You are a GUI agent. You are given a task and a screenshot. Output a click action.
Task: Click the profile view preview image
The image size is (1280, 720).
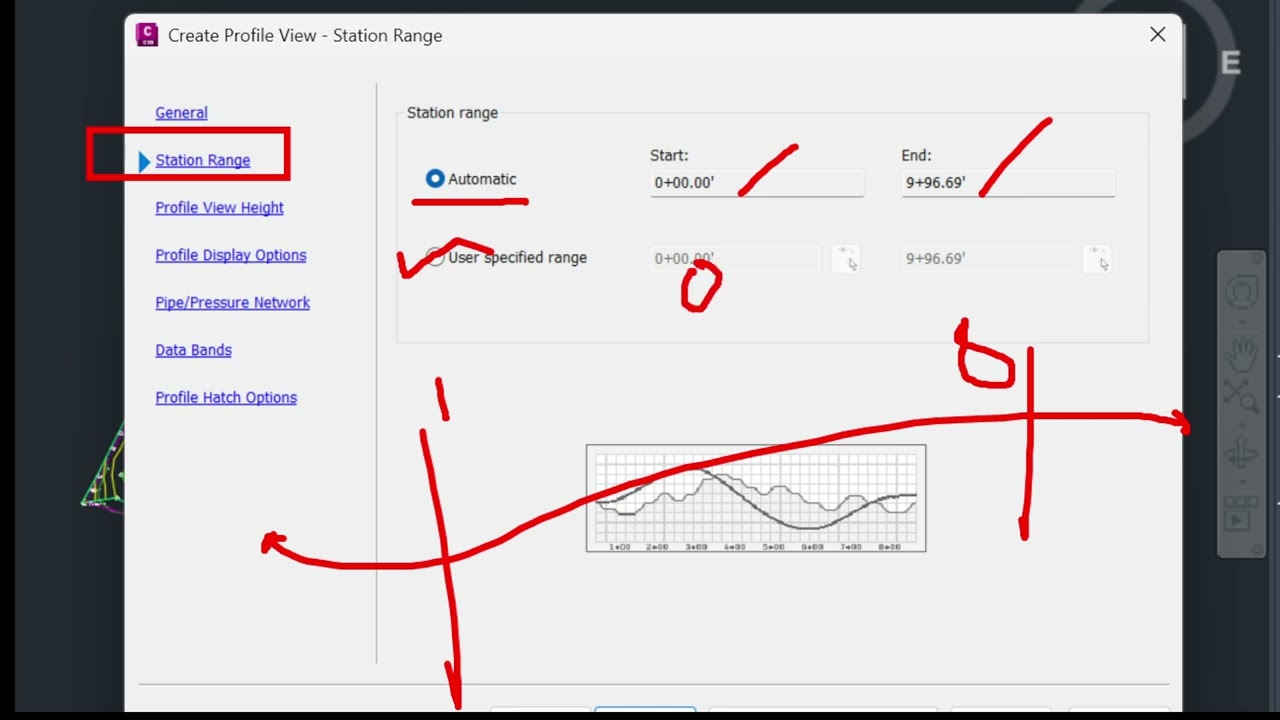tap(756, 498)
